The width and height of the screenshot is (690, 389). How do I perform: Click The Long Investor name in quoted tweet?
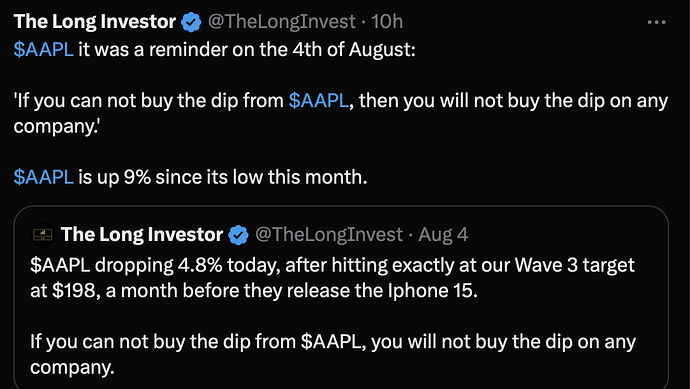click(x=142, y=235)
